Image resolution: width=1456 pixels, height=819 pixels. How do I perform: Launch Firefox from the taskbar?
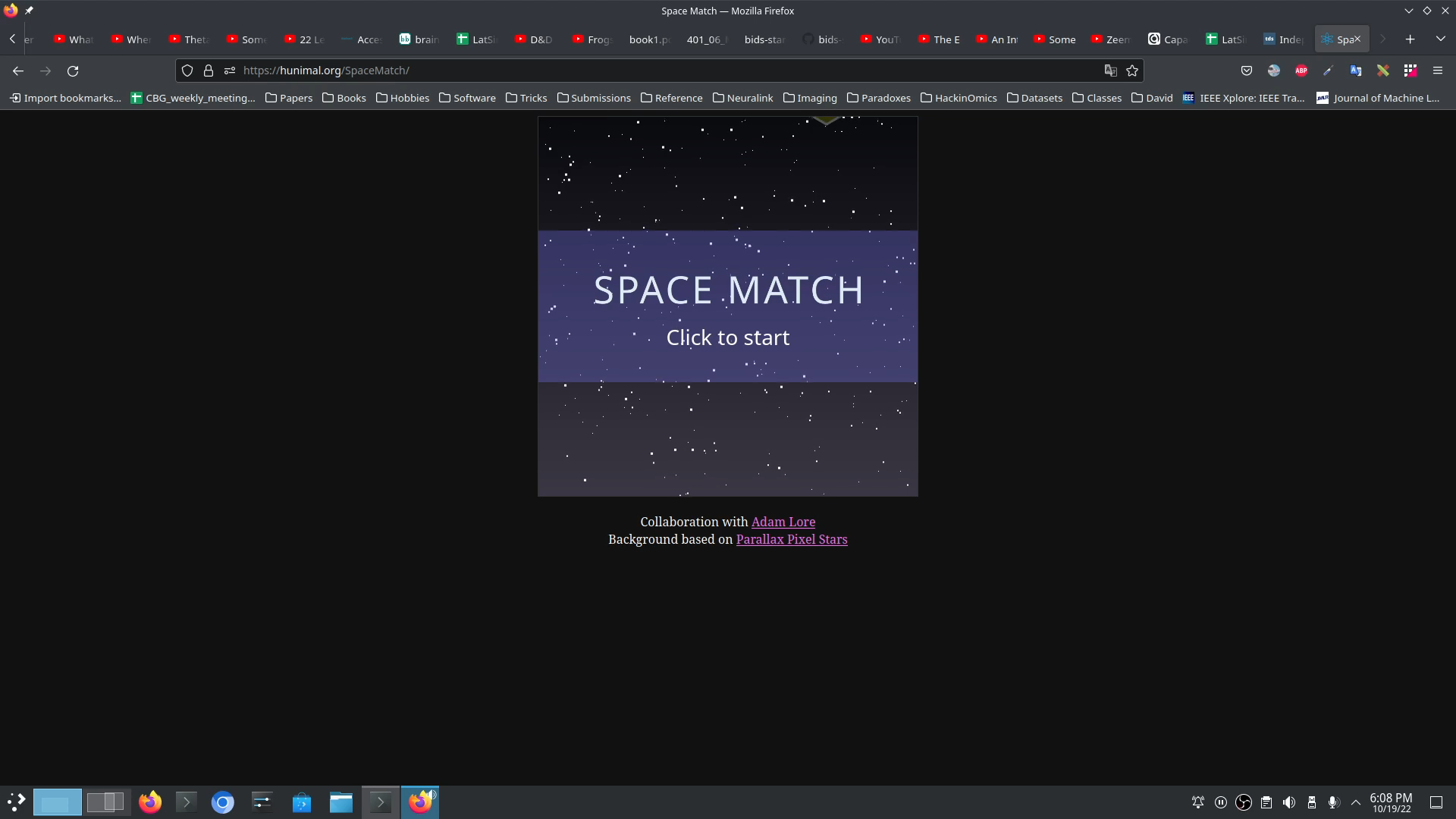[x=150, y=802]
